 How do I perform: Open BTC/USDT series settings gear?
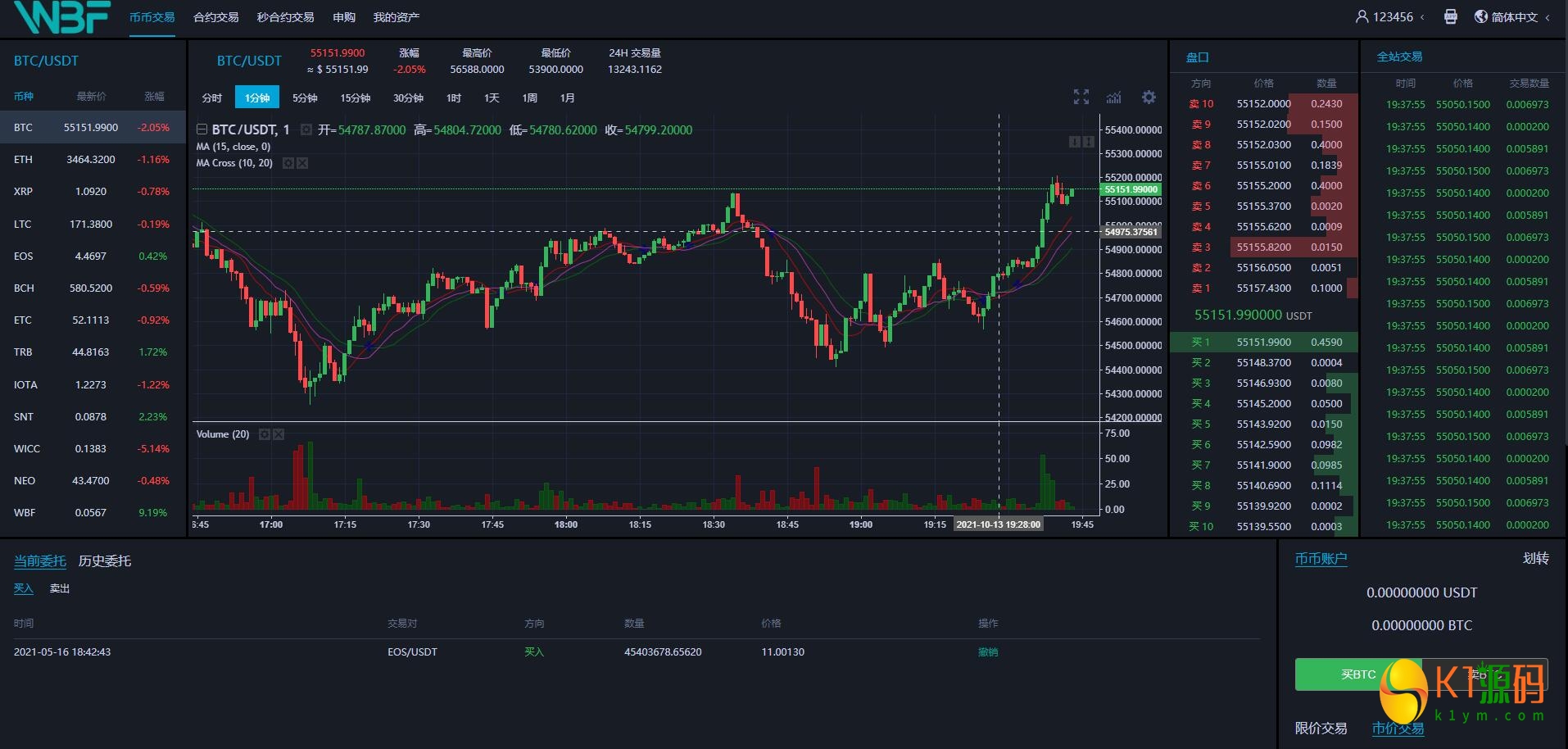pos(306,129)
